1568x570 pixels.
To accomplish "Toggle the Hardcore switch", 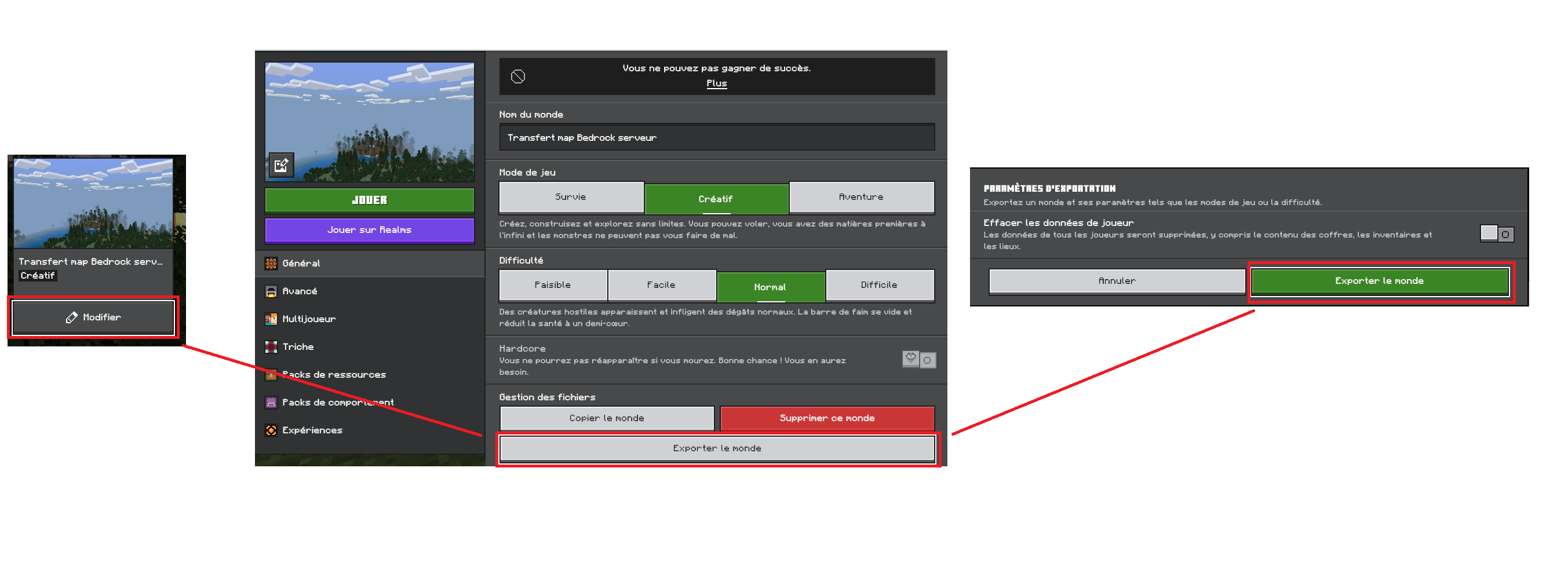I will [919, 360].
